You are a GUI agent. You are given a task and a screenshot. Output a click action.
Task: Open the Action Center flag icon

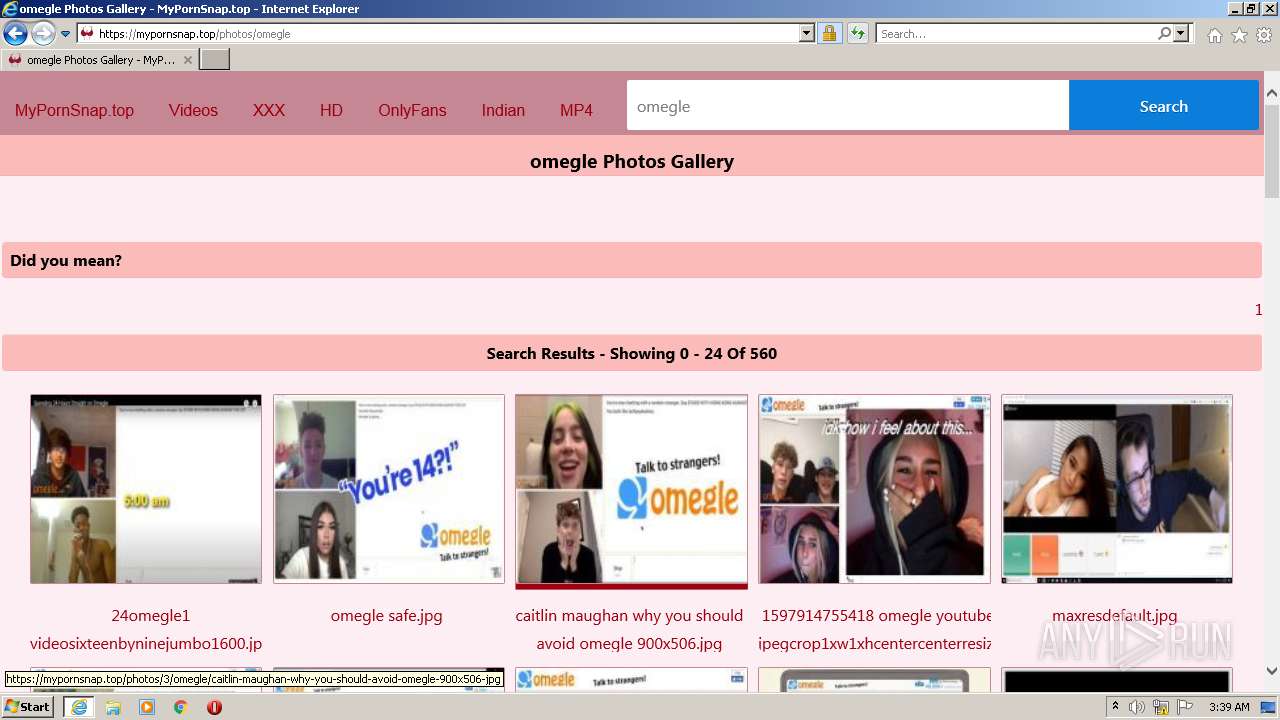tap(1185, 707)
